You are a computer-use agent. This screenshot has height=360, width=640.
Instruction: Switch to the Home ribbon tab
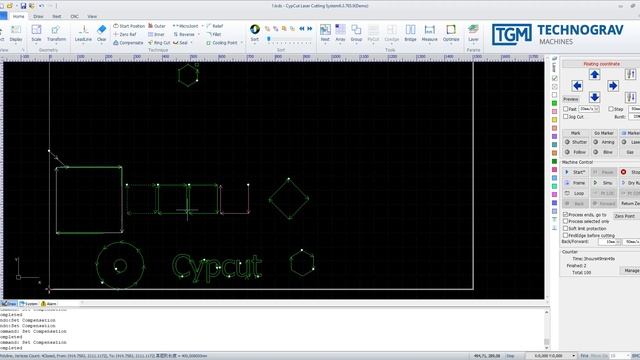pos(18,16)
